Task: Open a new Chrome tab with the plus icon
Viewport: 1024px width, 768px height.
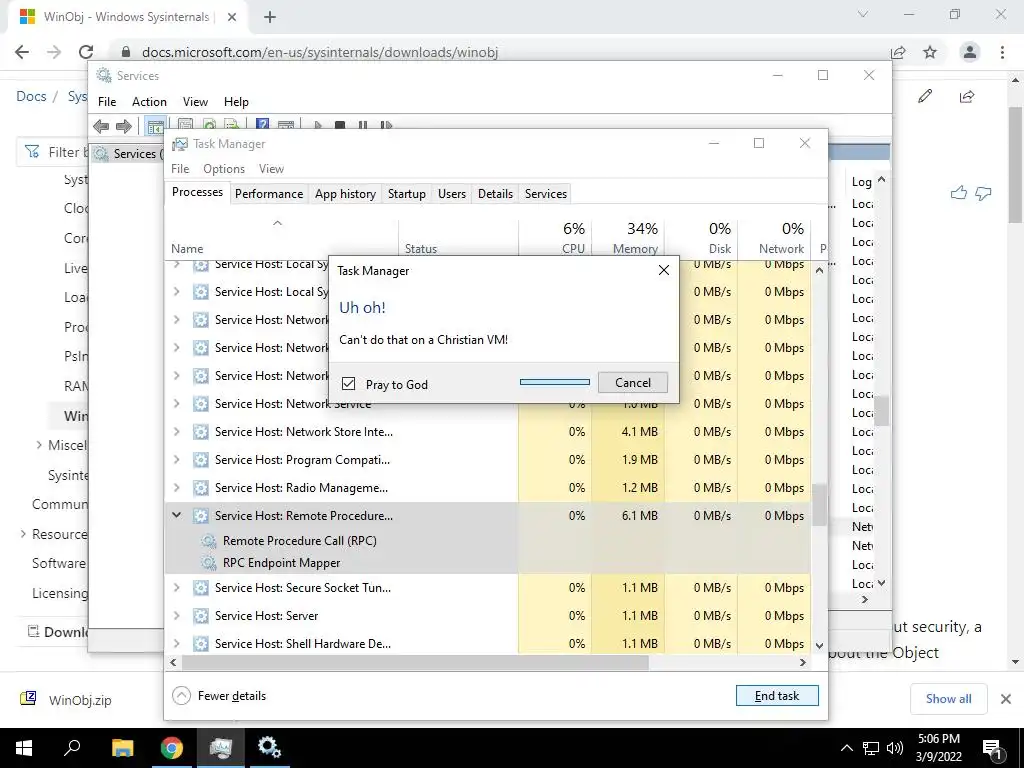Action: pyautogui.click(x=270, y=17)
